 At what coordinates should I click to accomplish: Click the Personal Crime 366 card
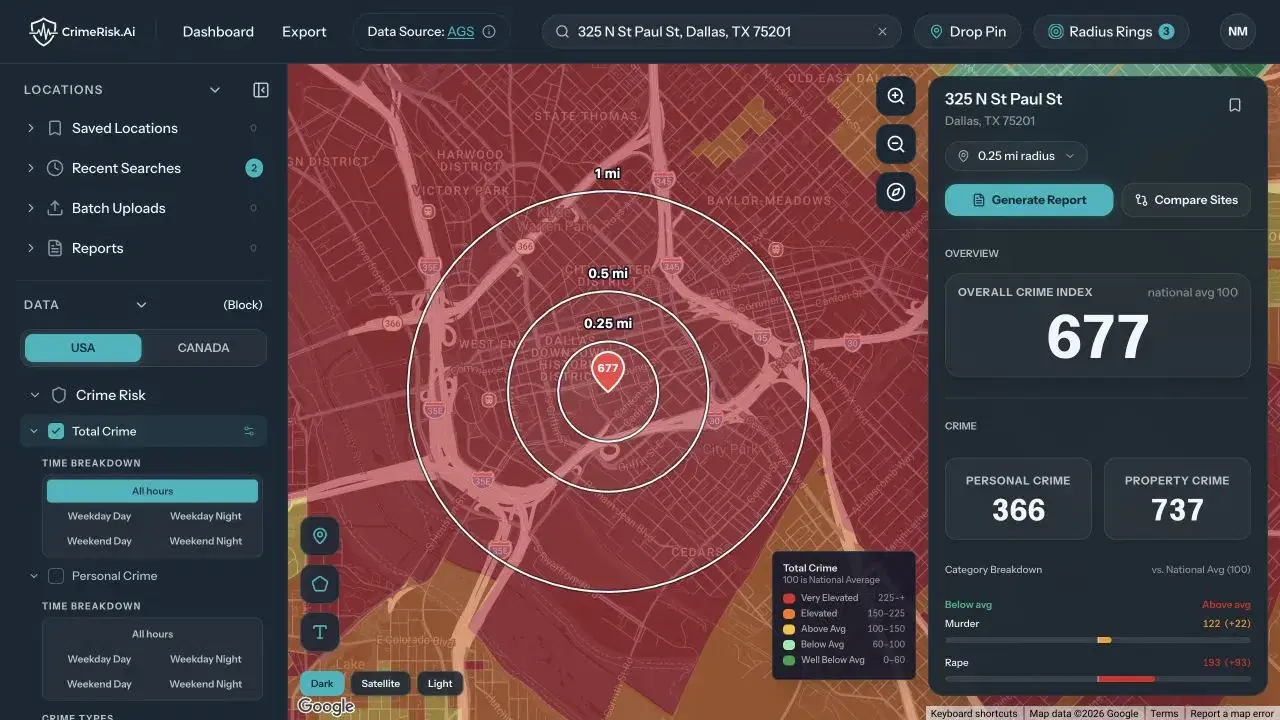pyautogui.click(x=1018, y=499)
